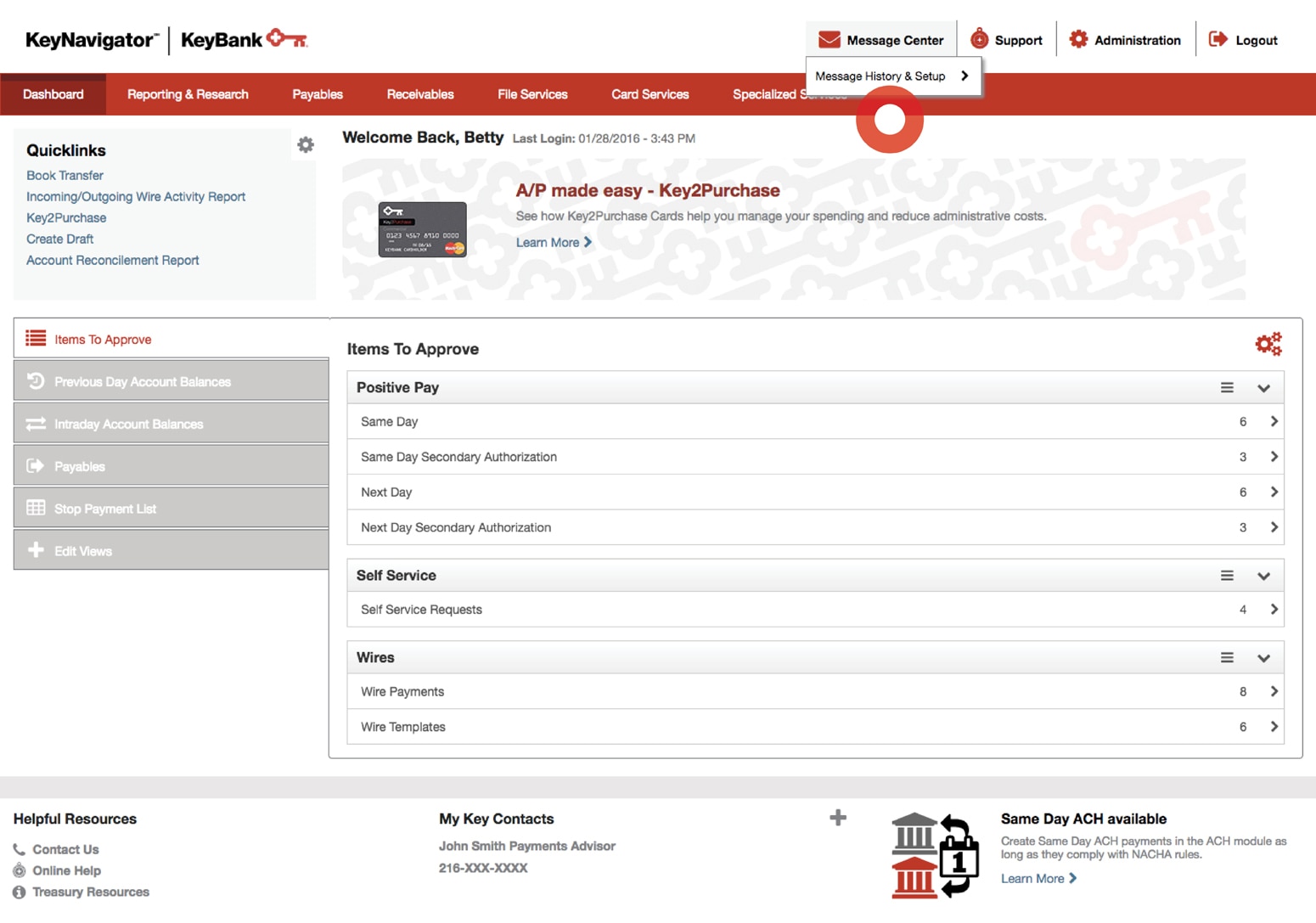
Task: Open the Treasury Resources link
Action: (91, 892)
